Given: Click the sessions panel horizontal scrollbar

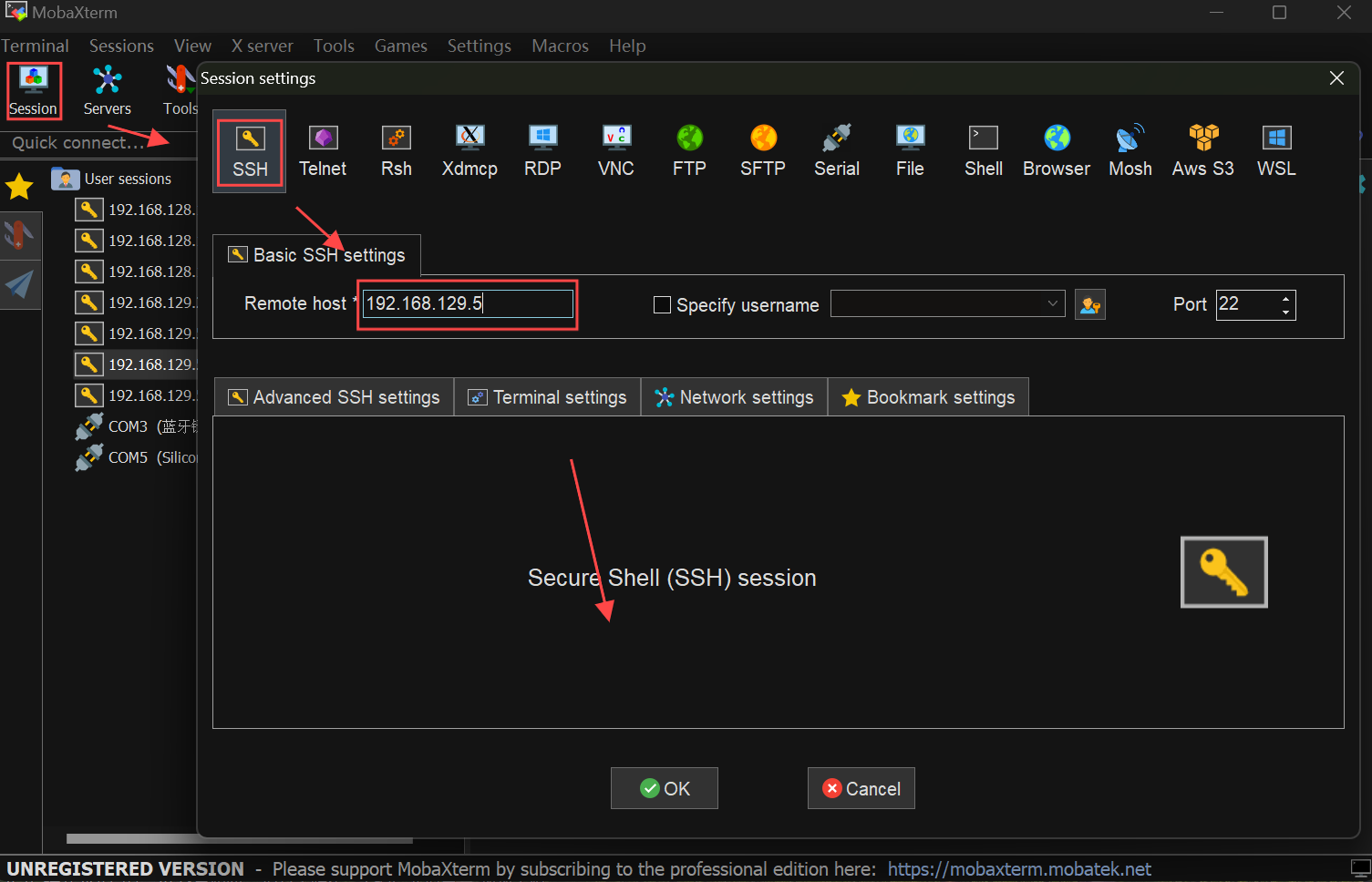Looking at the screenshot, I should (x=239, y=839).
